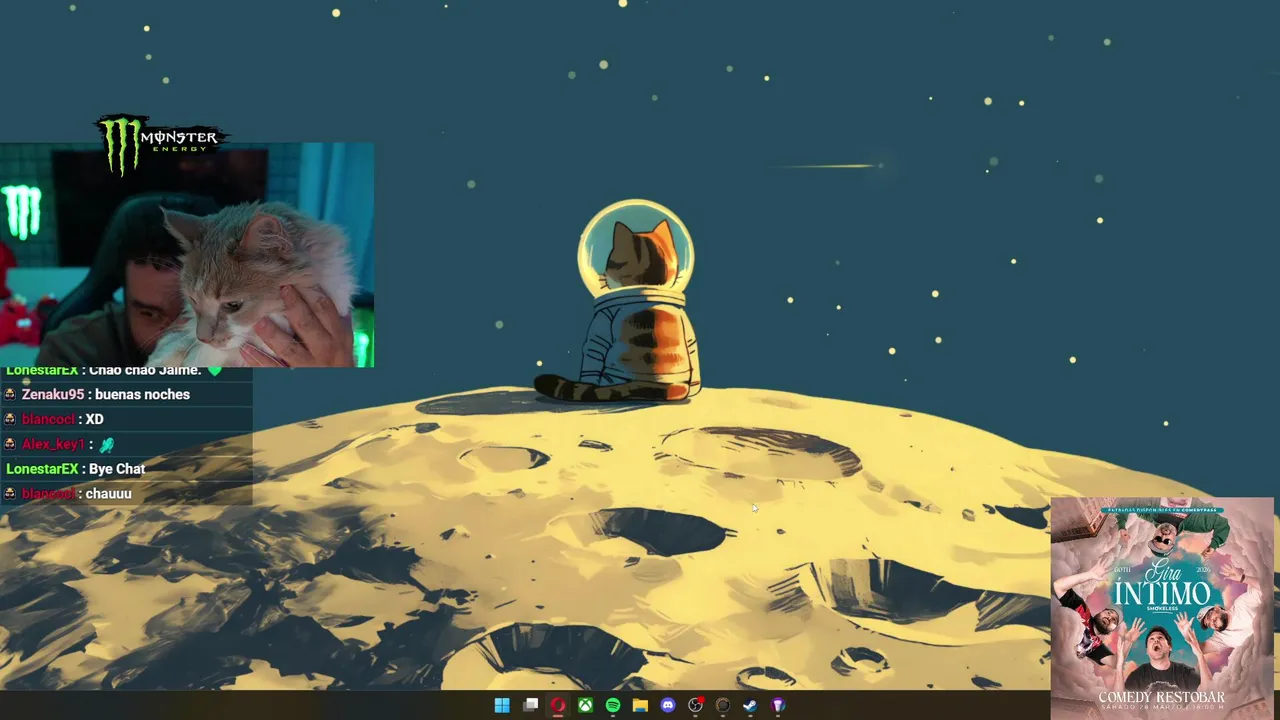Click the webcam feed with the cat
Screen dimensions: 1280x720
(187, 255)
